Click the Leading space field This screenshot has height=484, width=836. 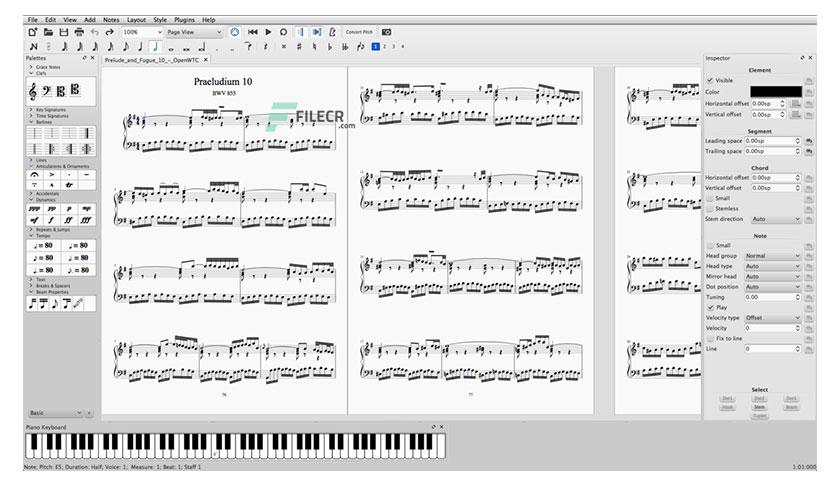pyautogui.click(x=773, y=141)
